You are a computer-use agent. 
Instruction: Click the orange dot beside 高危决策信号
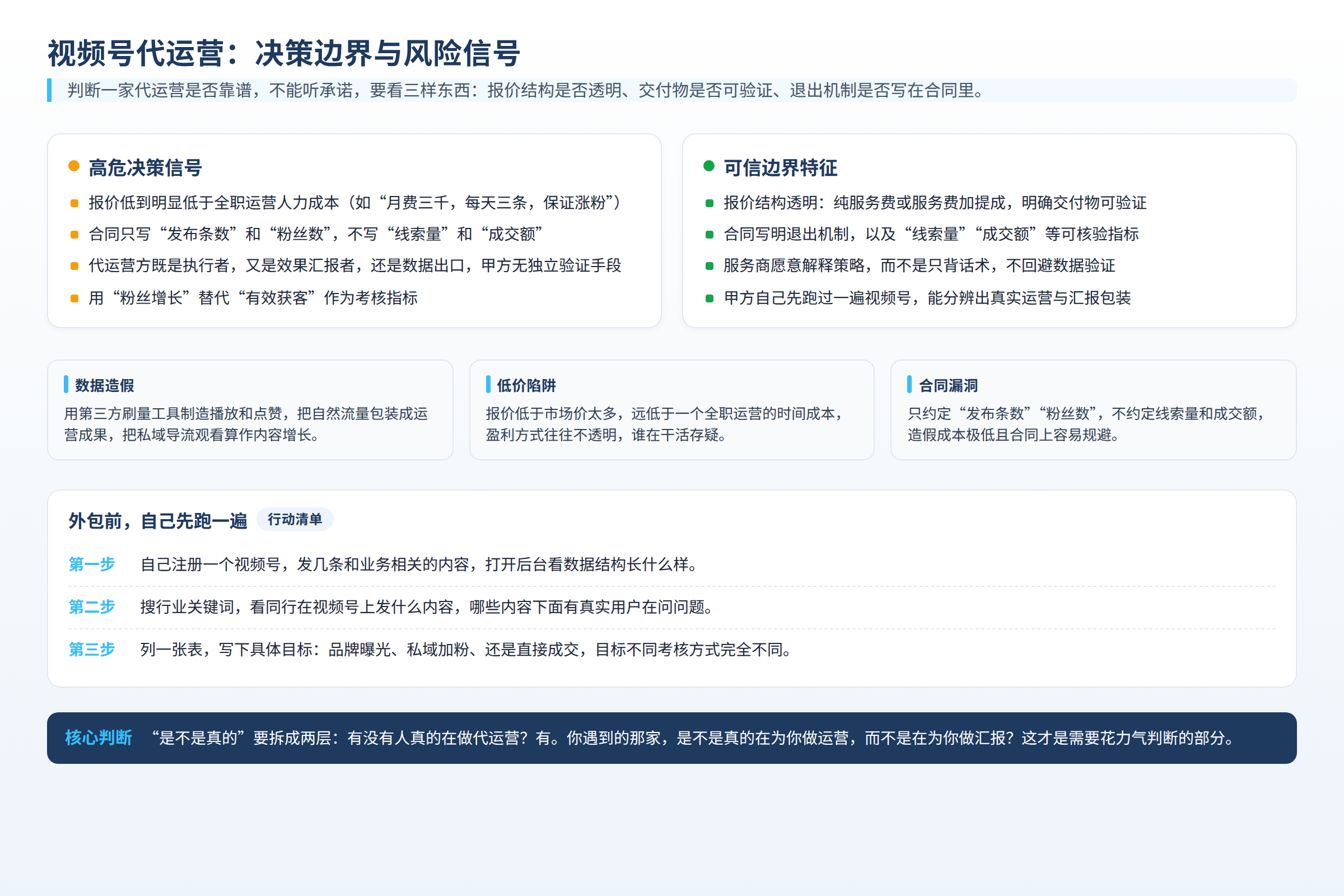coord(74,166)
